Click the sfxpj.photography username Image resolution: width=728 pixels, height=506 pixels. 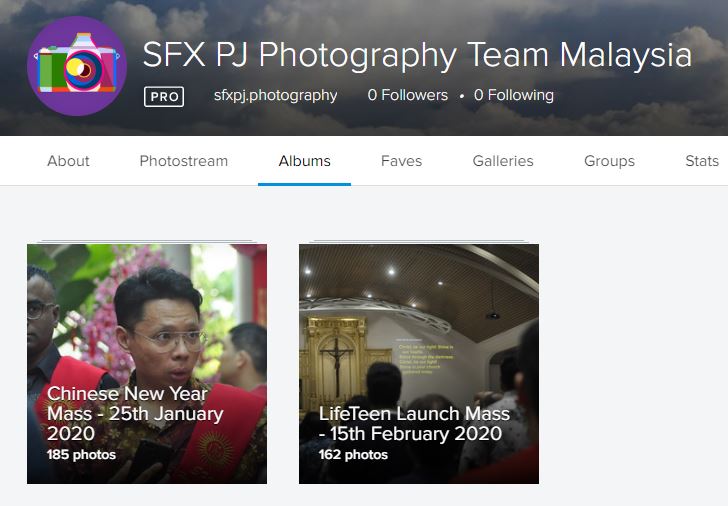[275, 96]
